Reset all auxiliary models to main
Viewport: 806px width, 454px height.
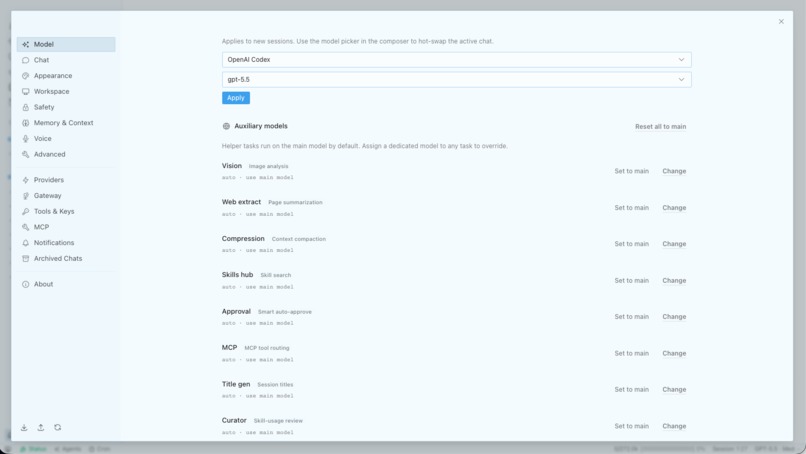(x=661, y=126)
